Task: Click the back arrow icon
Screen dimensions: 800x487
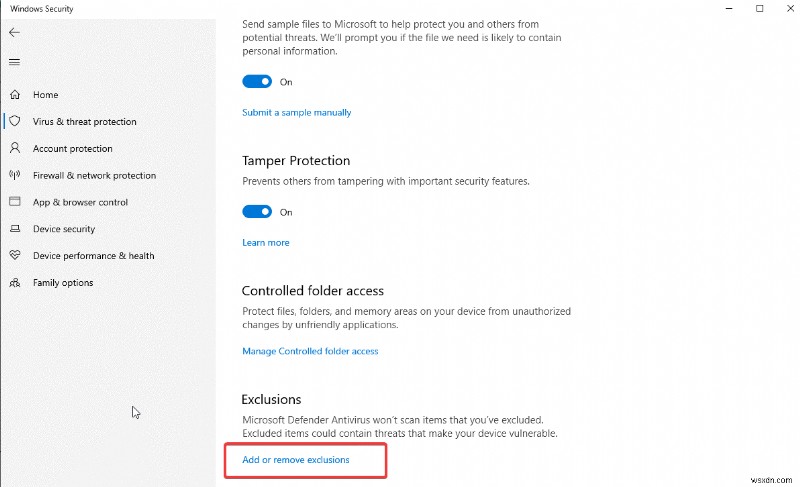Action: point(14,32)
